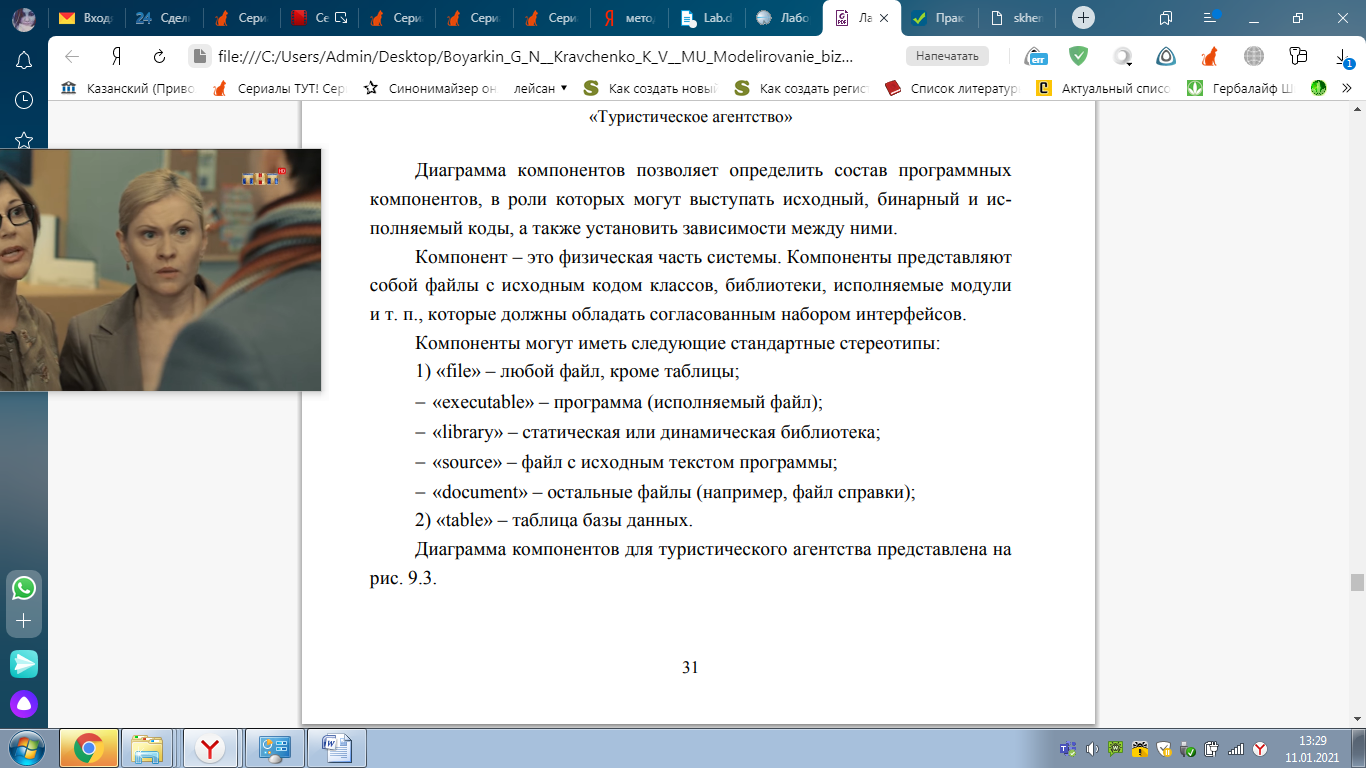The height and width of the screenshot is (768, 1366).
Task: Click the user profile avatar
Action: [23, 19]
